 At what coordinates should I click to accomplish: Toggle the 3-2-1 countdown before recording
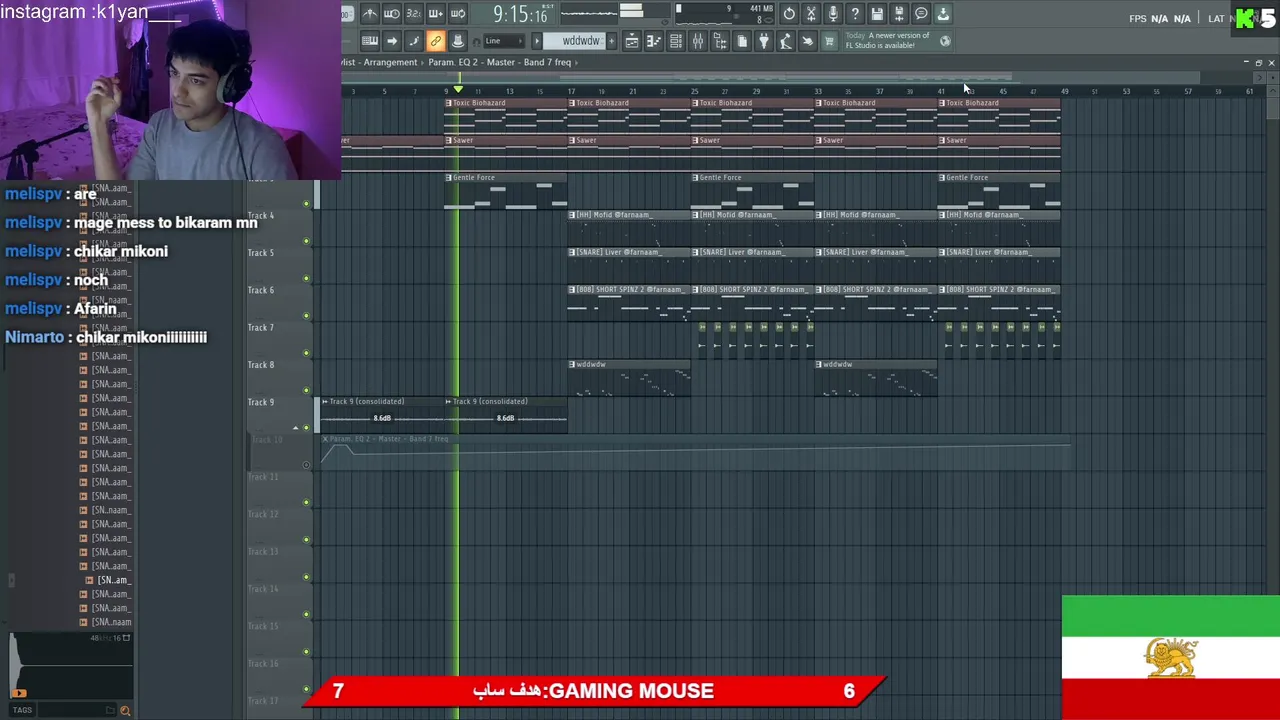[x=413, y=14]
